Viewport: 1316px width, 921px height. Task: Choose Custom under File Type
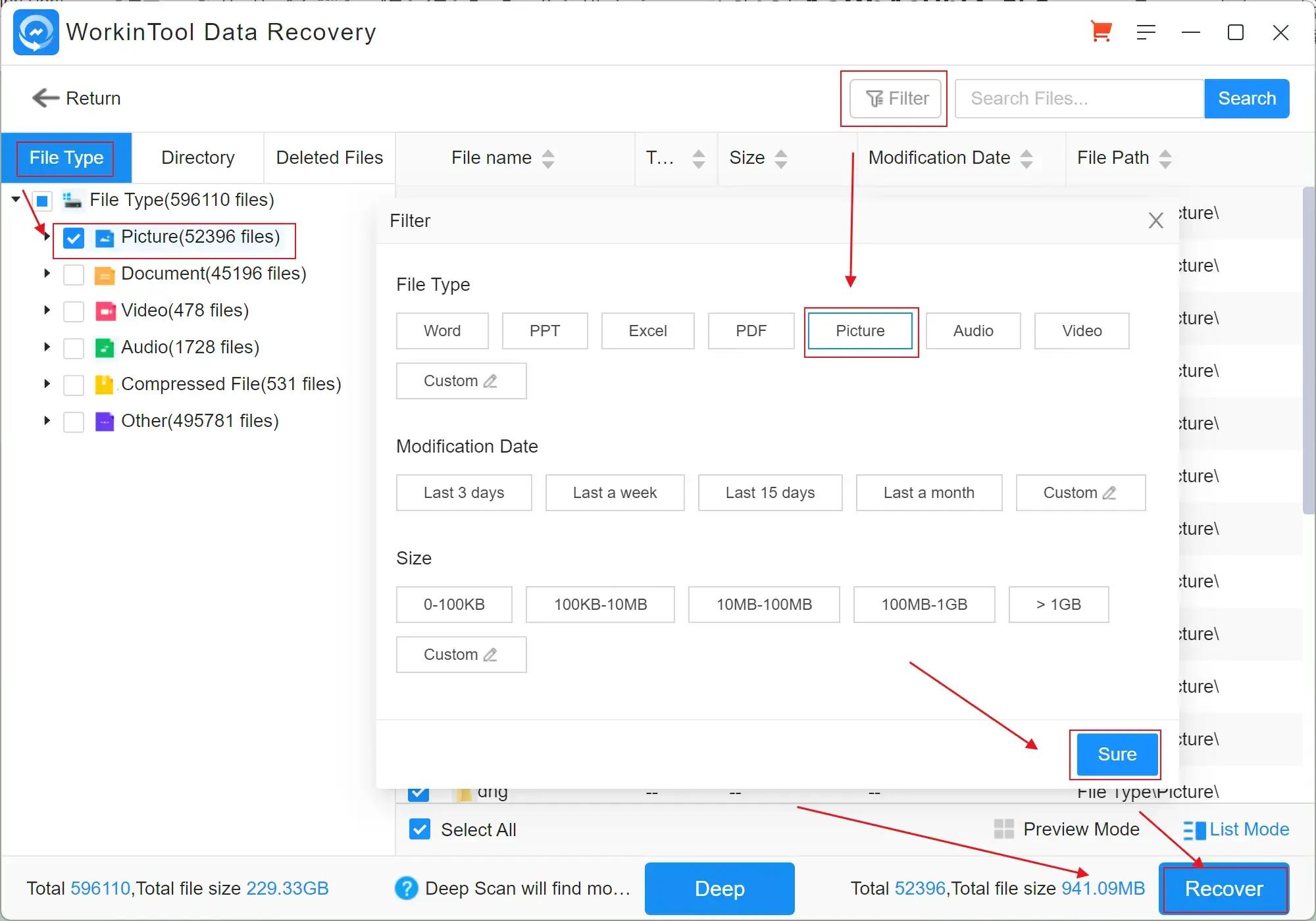pyautogui.click(x=461, y=381)
